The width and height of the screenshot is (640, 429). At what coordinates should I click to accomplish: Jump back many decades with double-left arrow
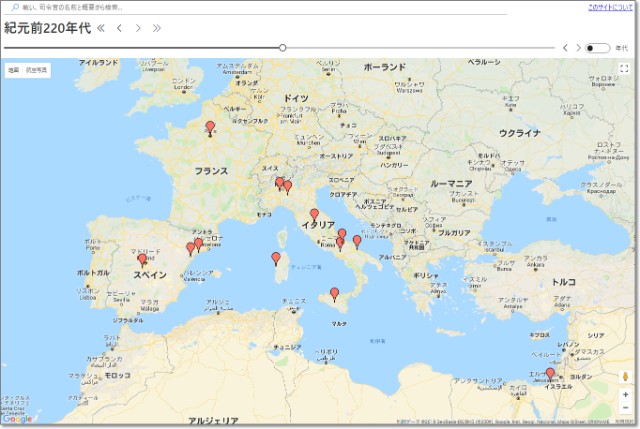tap(100, 28)
